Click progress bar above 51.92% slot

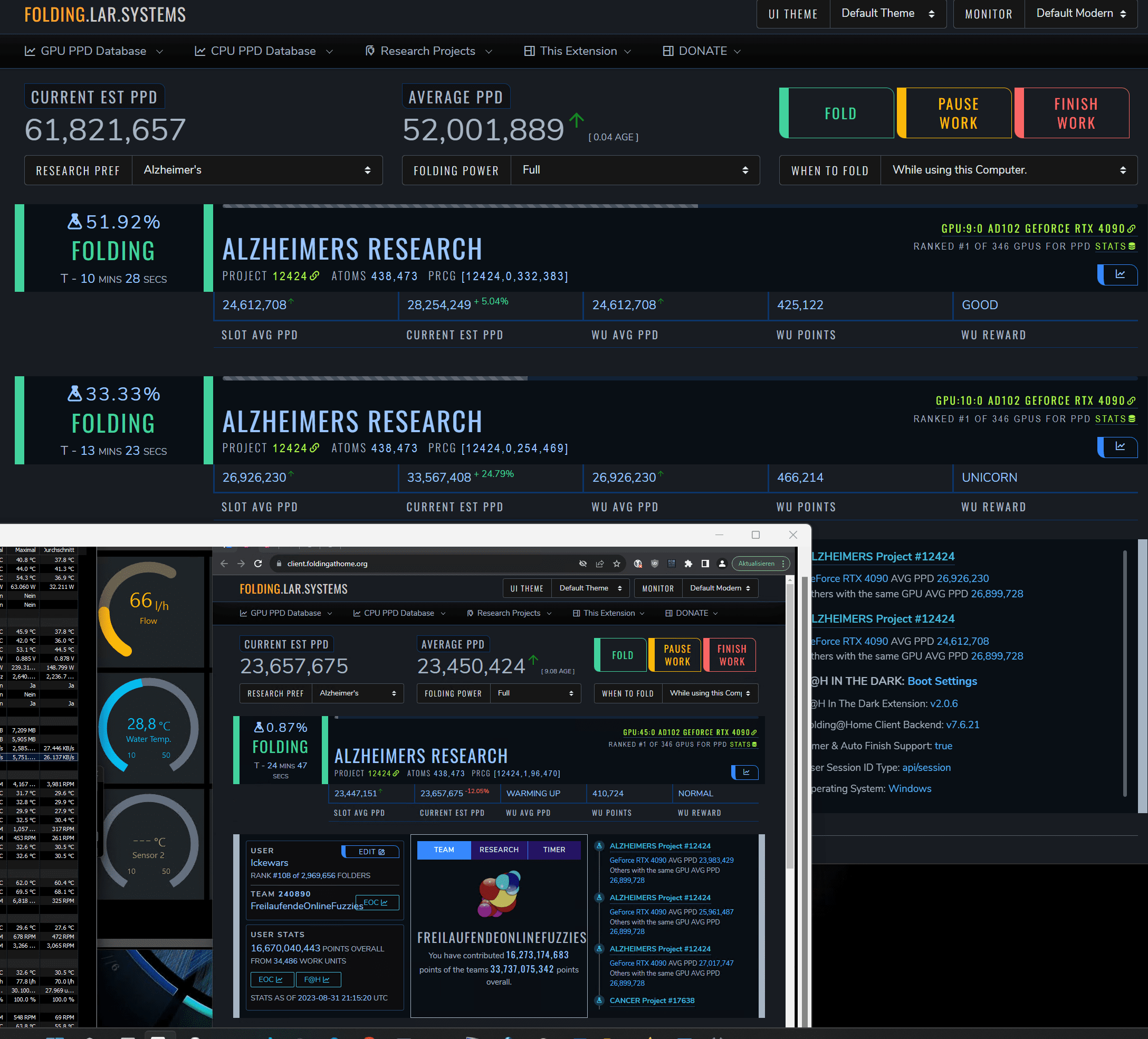coord(680,206)
